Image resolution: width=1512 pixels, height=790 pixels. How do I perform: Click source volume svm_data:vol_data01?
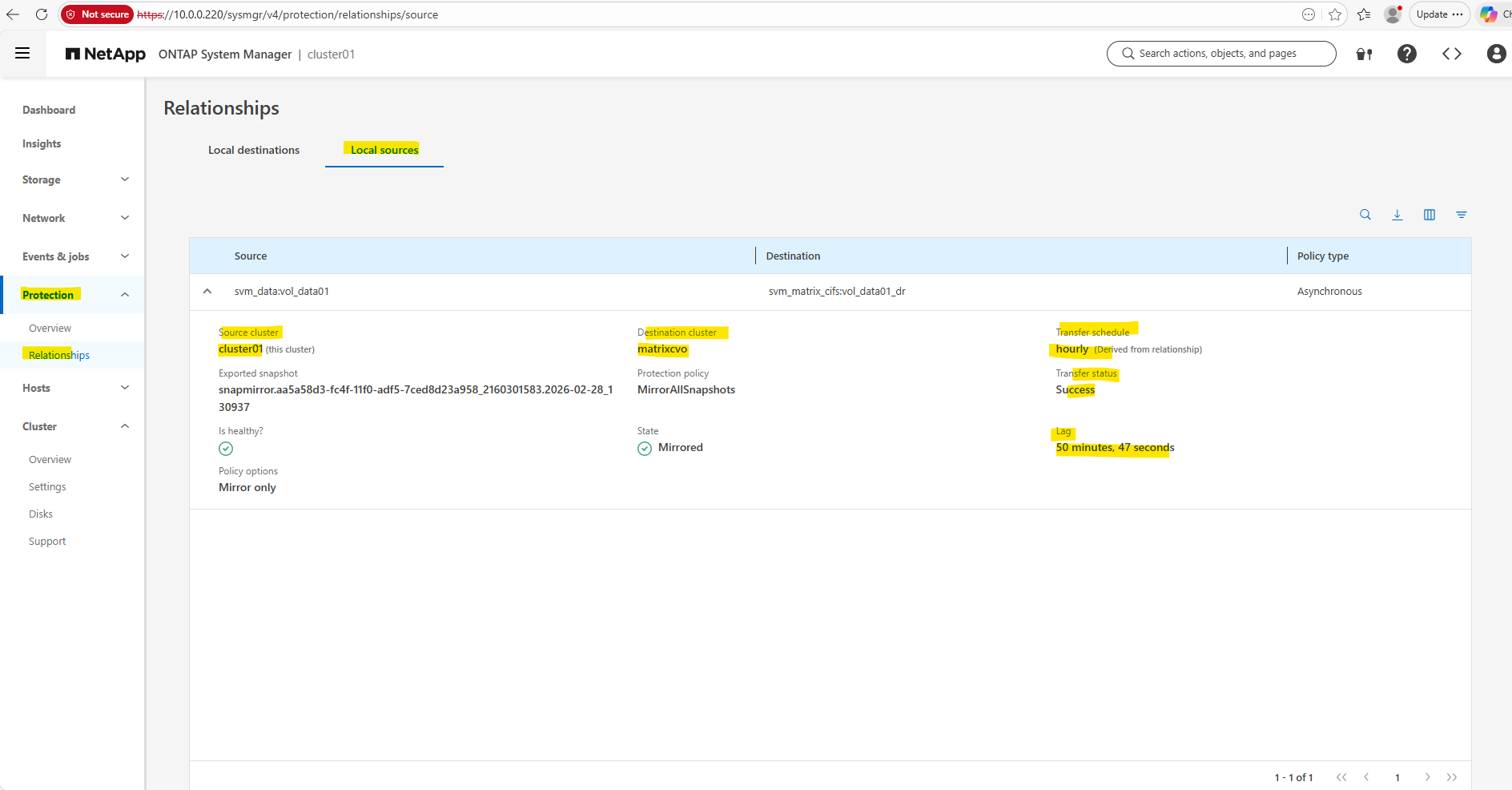[282, 292]
